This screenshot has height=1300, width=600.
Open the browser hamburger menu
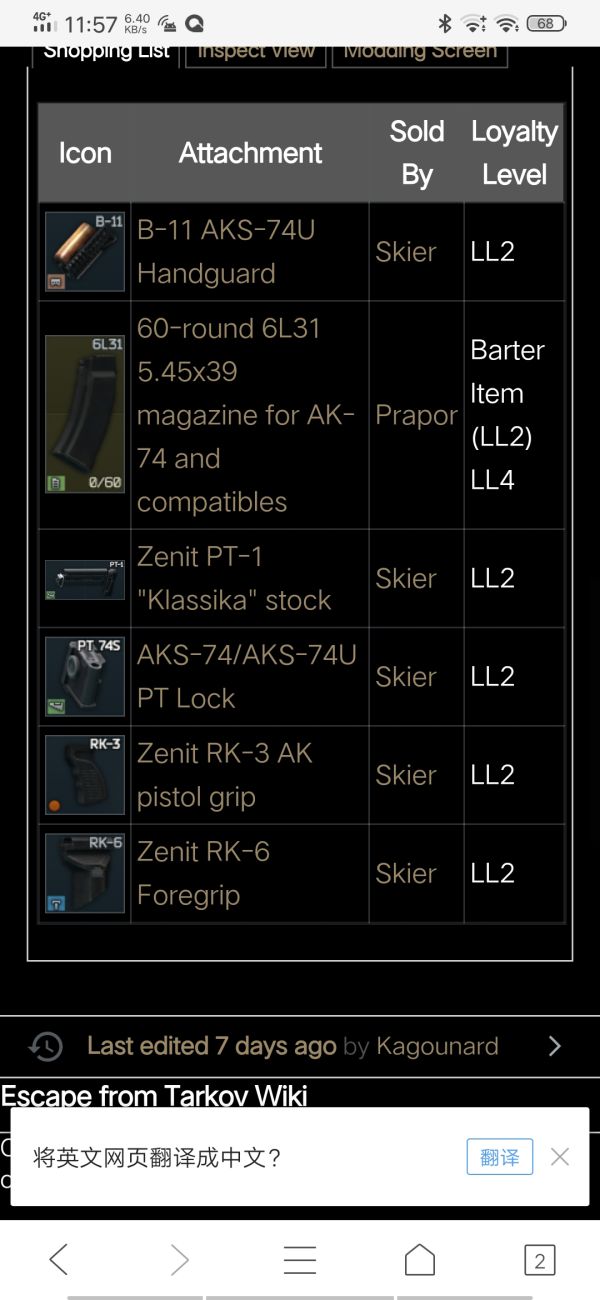[x=299, y=1260]
